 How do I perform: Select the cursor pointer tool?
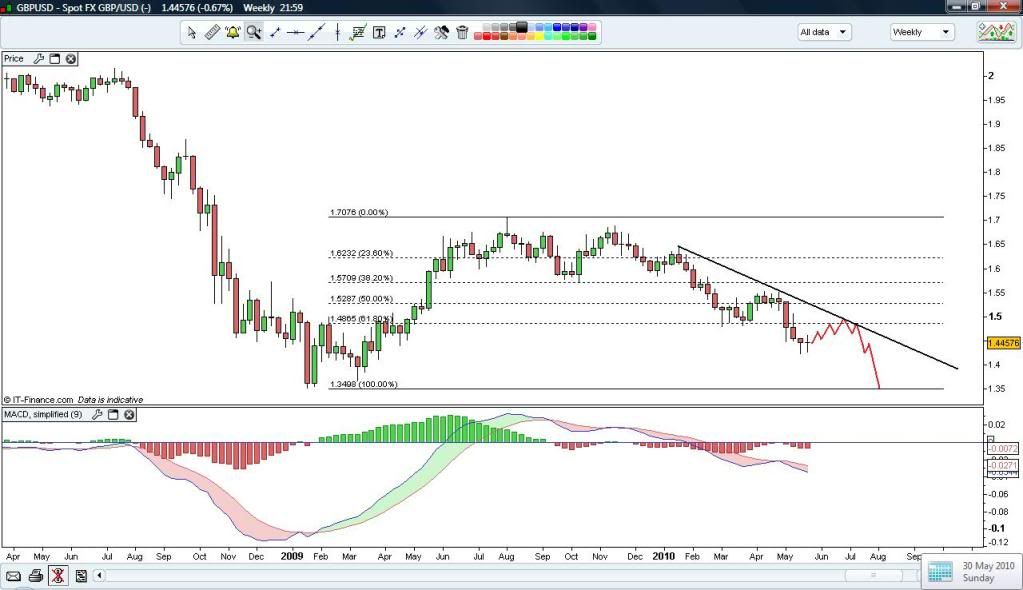pyautogui.click(x=191, y=32)
